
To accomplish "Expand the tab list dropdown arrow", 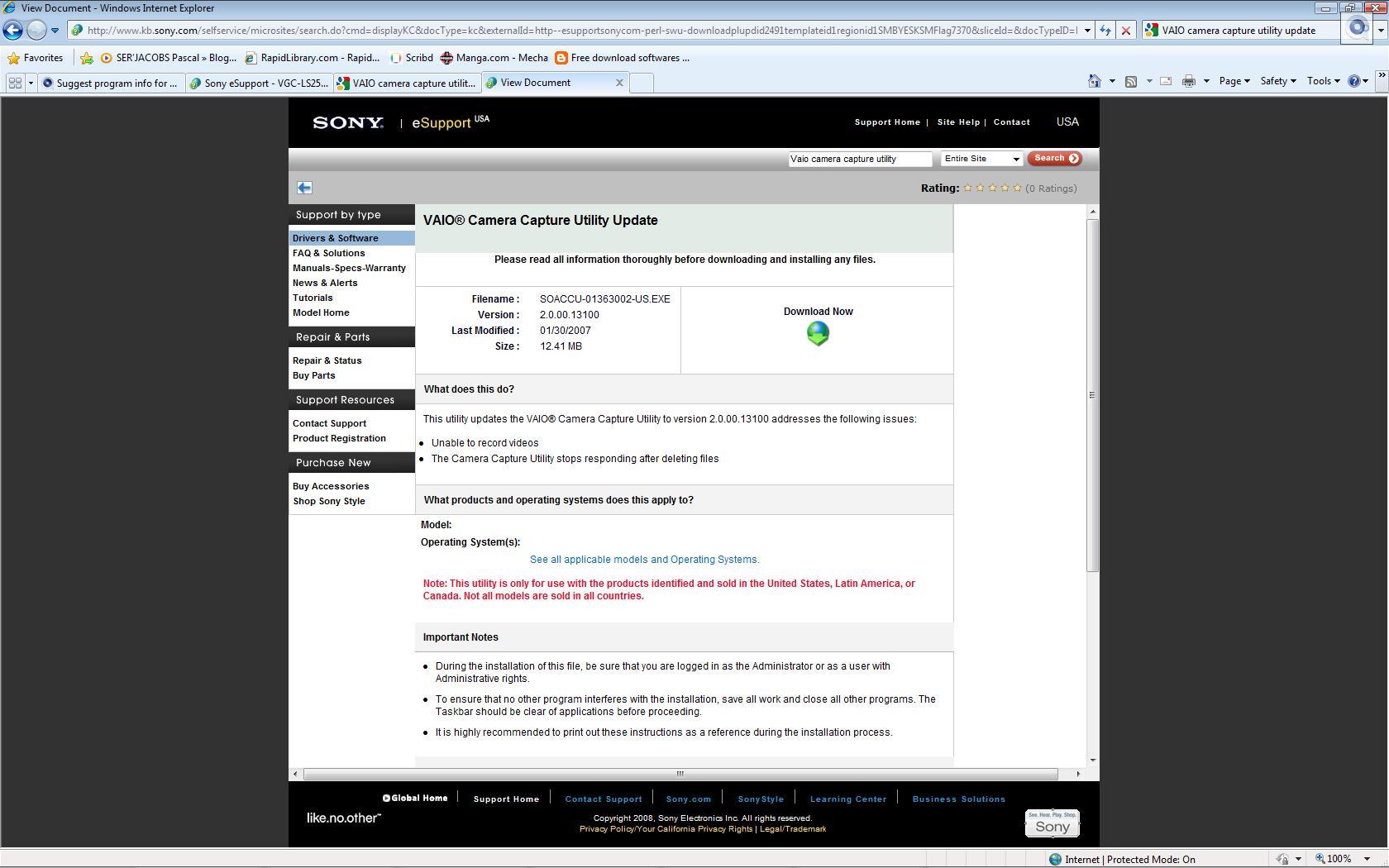I will (31, 83).
